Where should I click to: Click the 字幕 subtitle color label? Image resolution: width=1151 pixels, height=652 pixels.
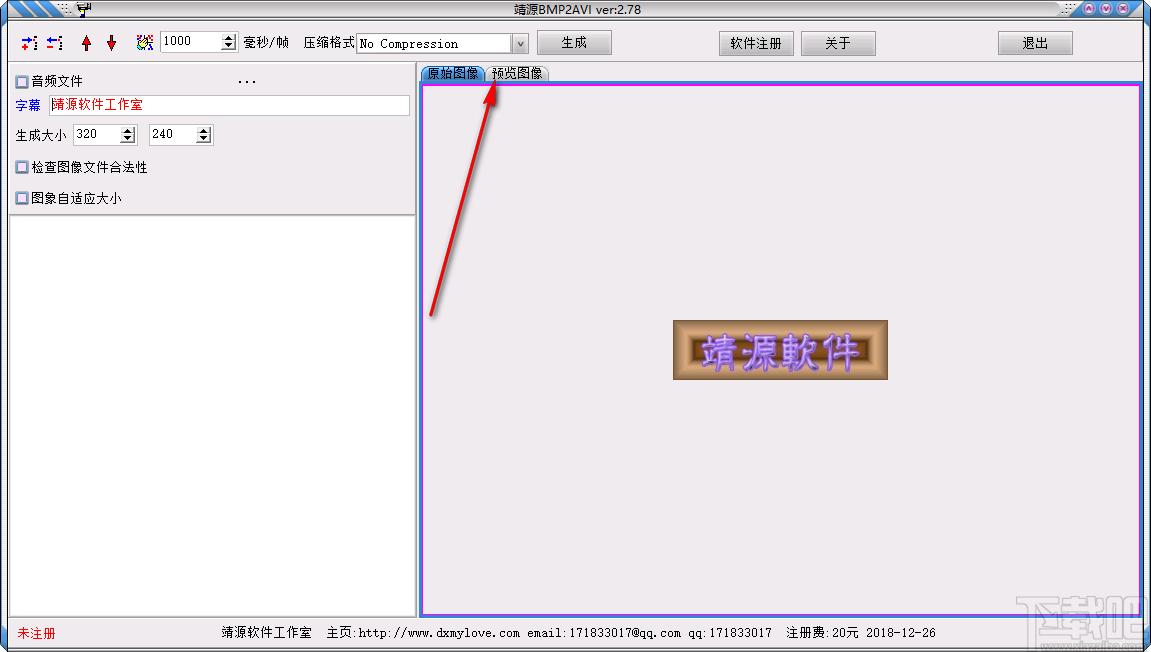point(28,106)
